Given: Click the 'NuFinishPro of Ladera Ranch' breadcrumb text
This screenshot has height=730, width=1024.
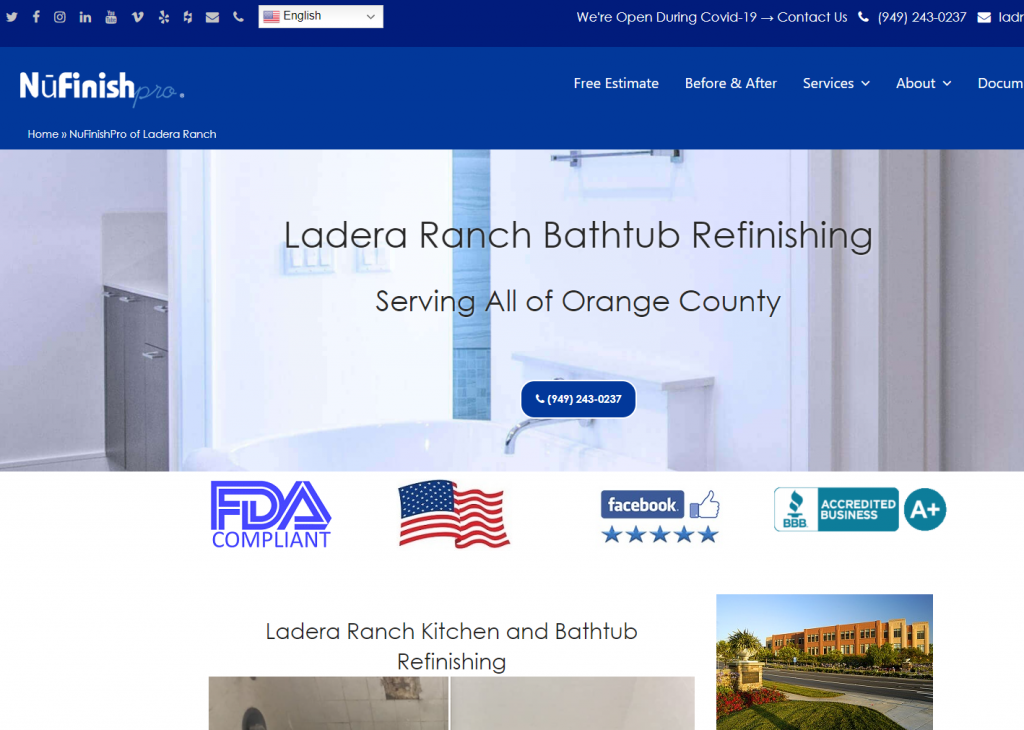Looking at the screenshot, I should point(143,134).
